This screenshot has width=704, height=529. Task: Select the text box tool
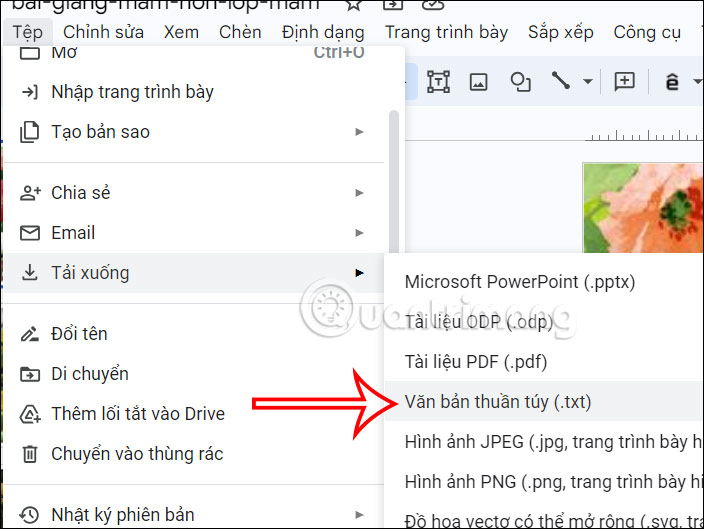[x=438, y=82]
